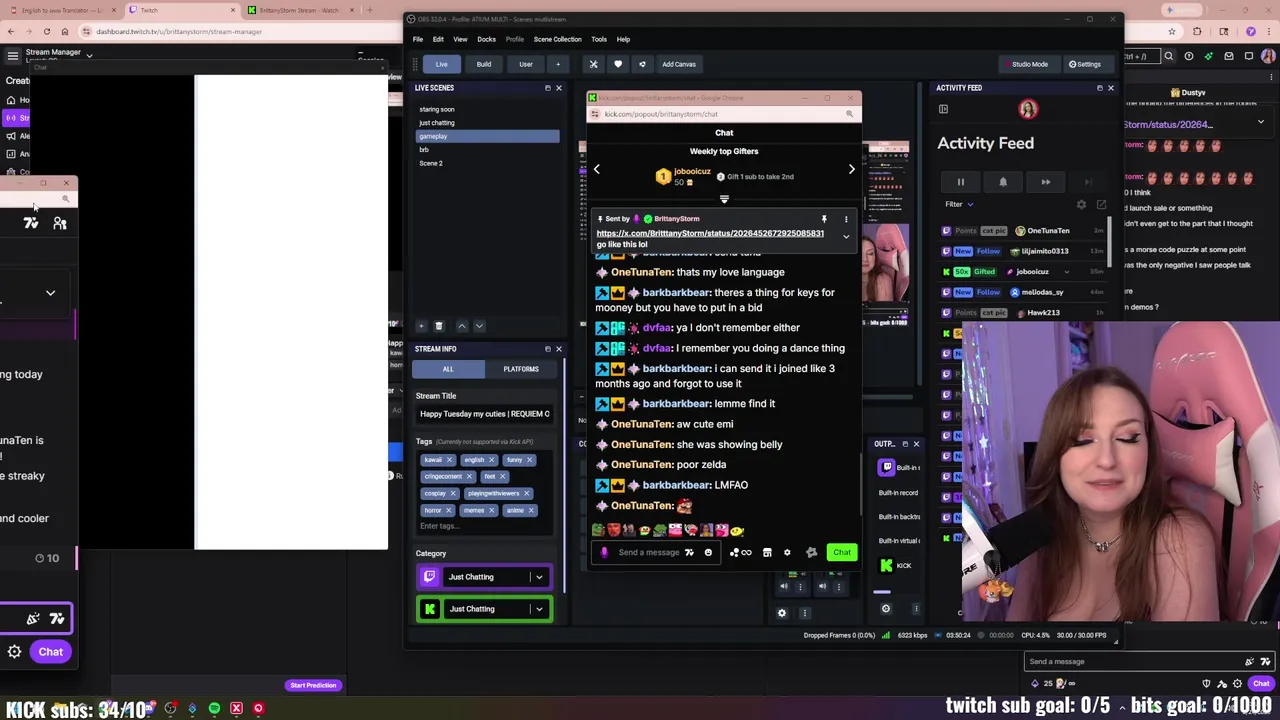Pause the Activity Feed
The image size is (1280, 720).
(960, 182)
